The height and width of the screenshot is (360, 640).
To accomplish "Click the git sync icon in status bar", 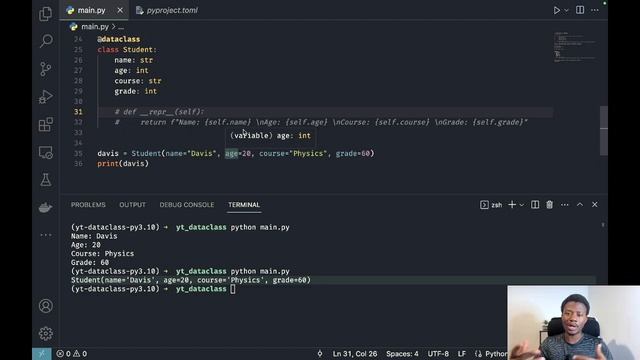I will click(320, 354).
